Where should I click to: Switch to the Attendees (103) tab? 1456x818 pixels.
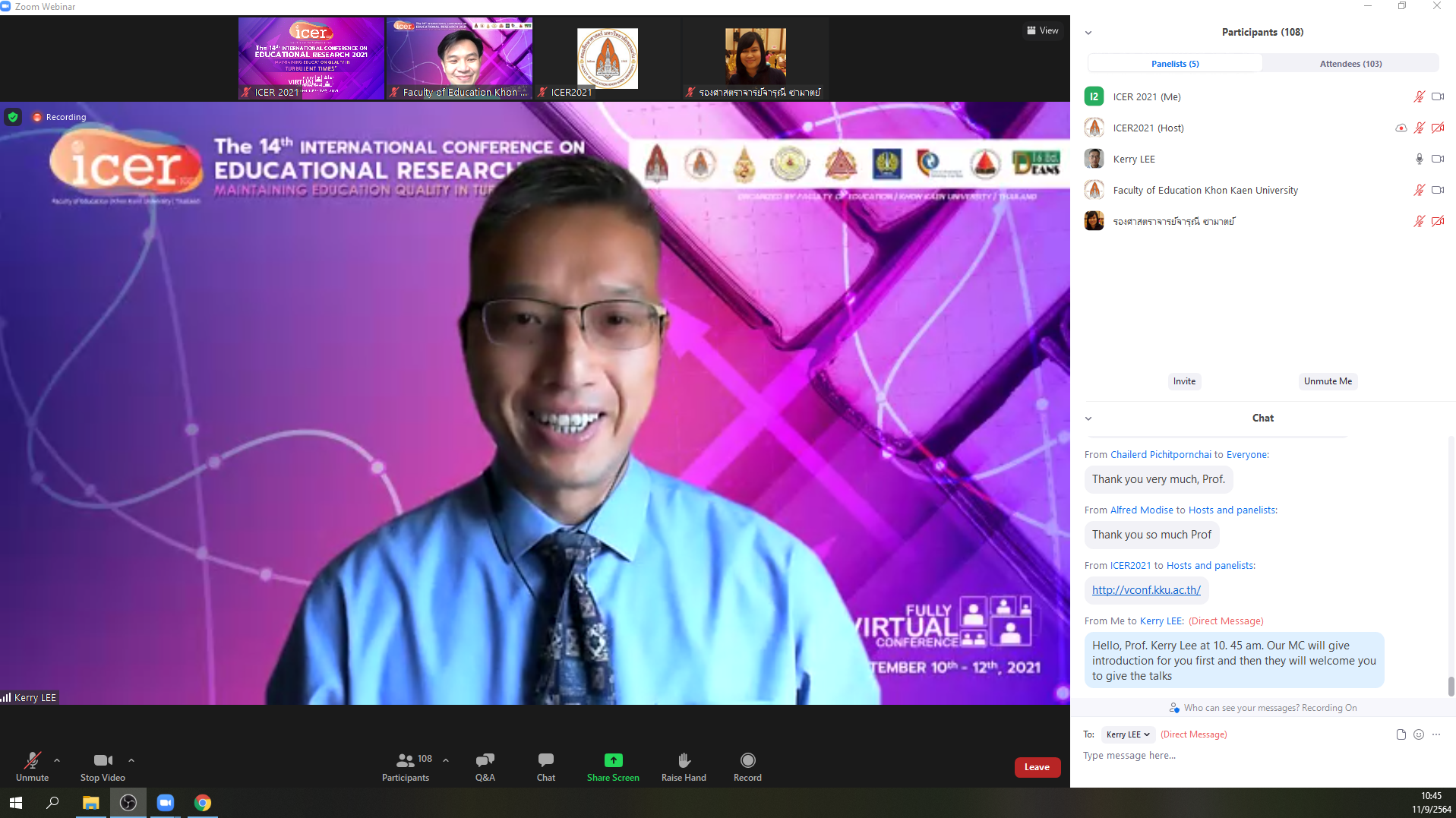[1350, 64]
